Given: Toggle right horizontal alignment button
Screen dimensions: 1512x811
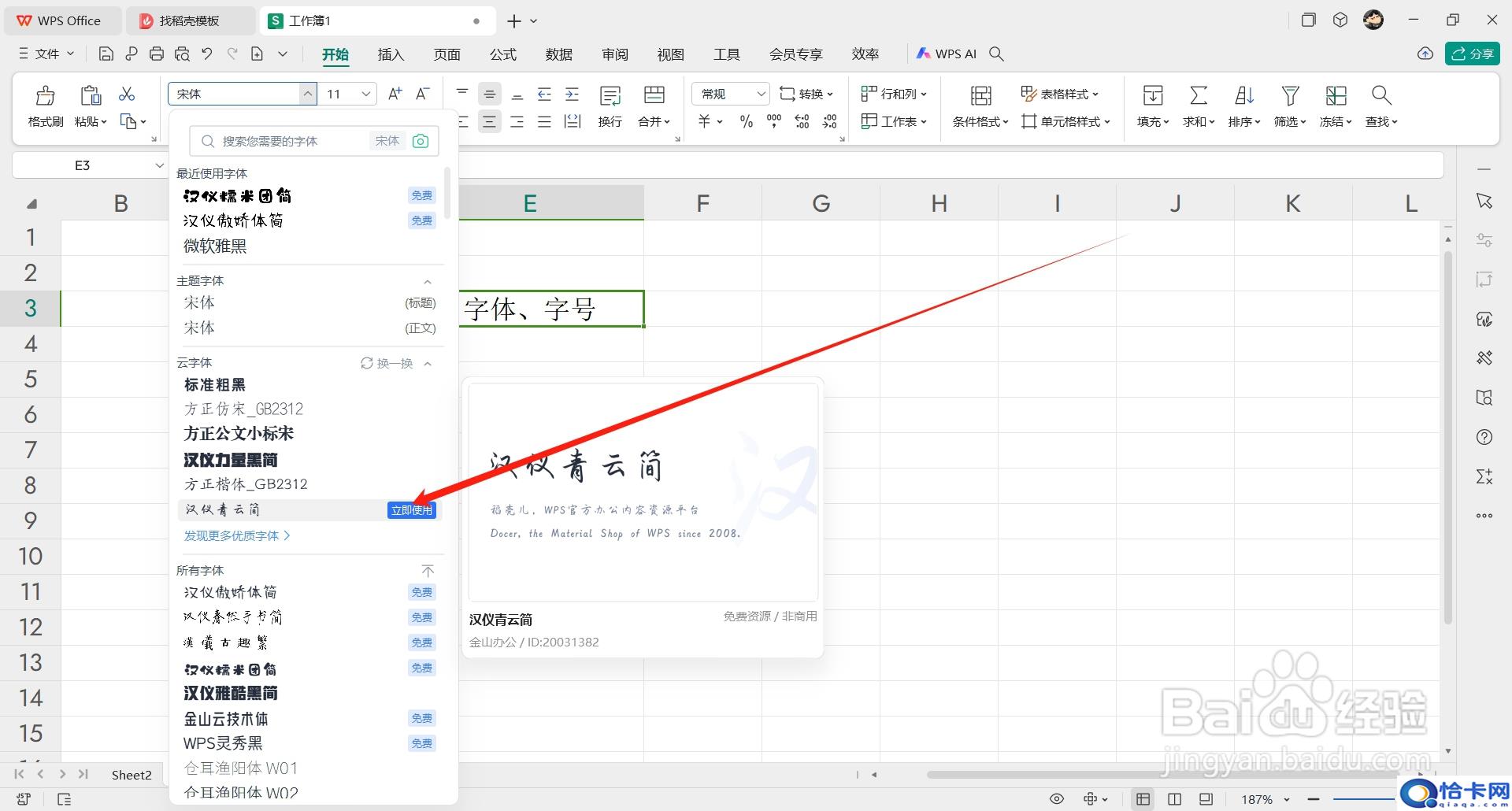Looking at the screenshot, I should 517,121.
